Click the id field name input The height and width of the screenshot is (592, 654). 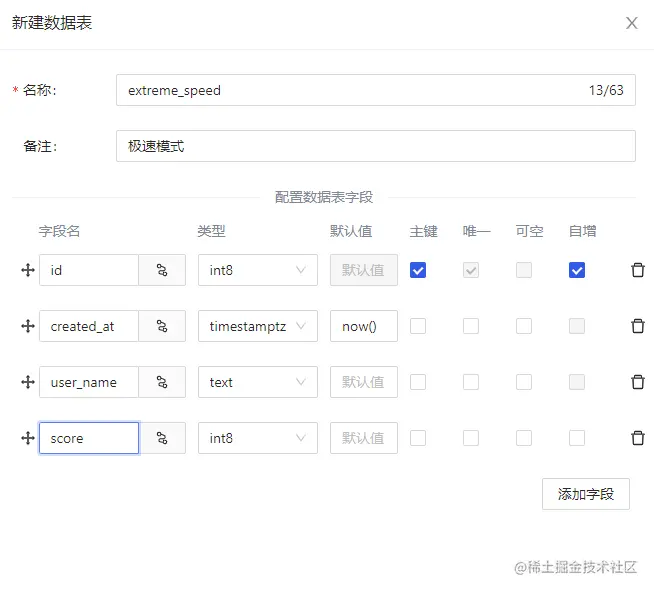(89, 270)
